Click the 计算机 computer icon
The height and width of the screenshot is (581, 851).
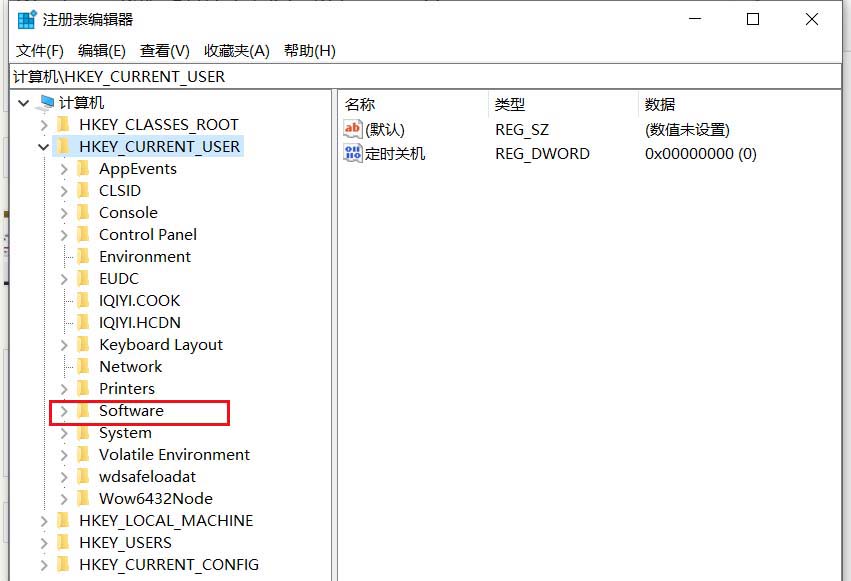click(46, 103)
